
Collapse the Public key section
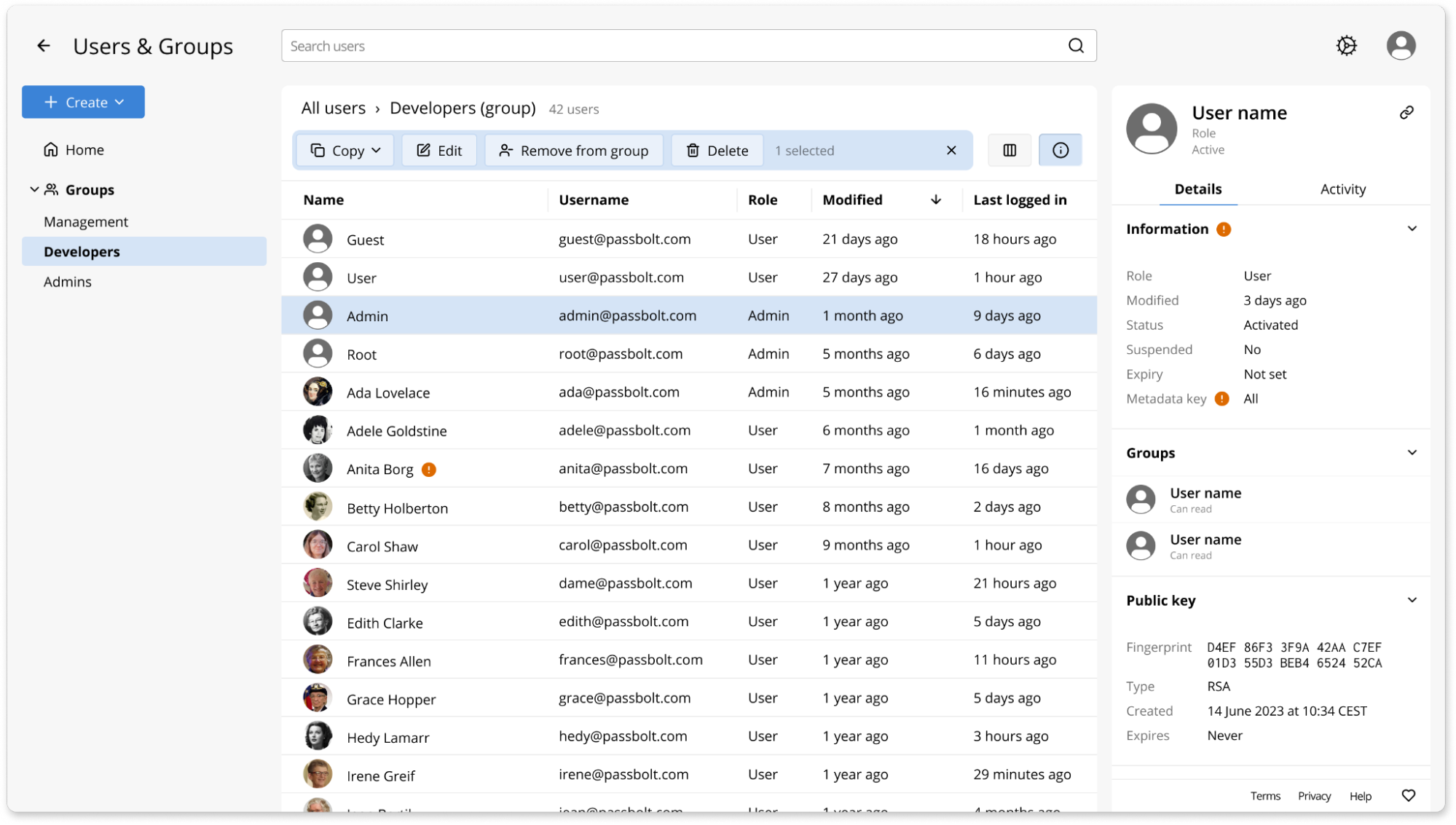[1412, 600]
